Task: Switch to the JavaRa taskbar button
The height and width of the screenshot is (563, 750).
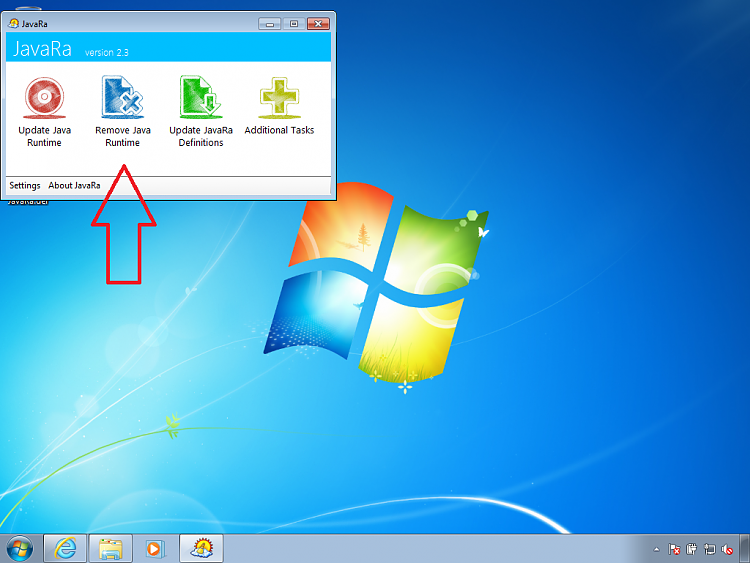Action: click(x=201, y=548)
